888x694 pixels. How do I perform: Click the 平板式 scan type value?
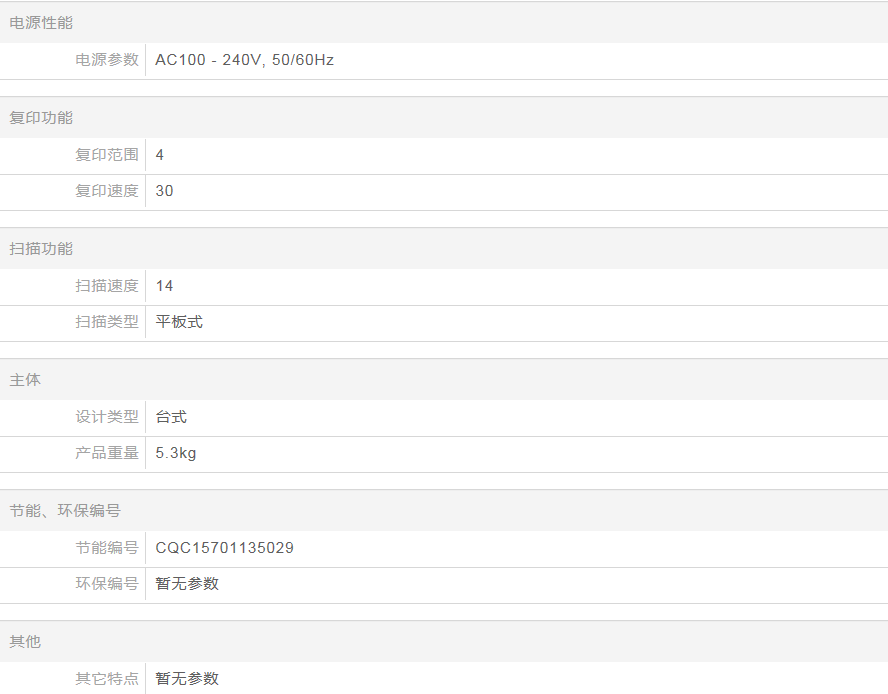[179, 322]
